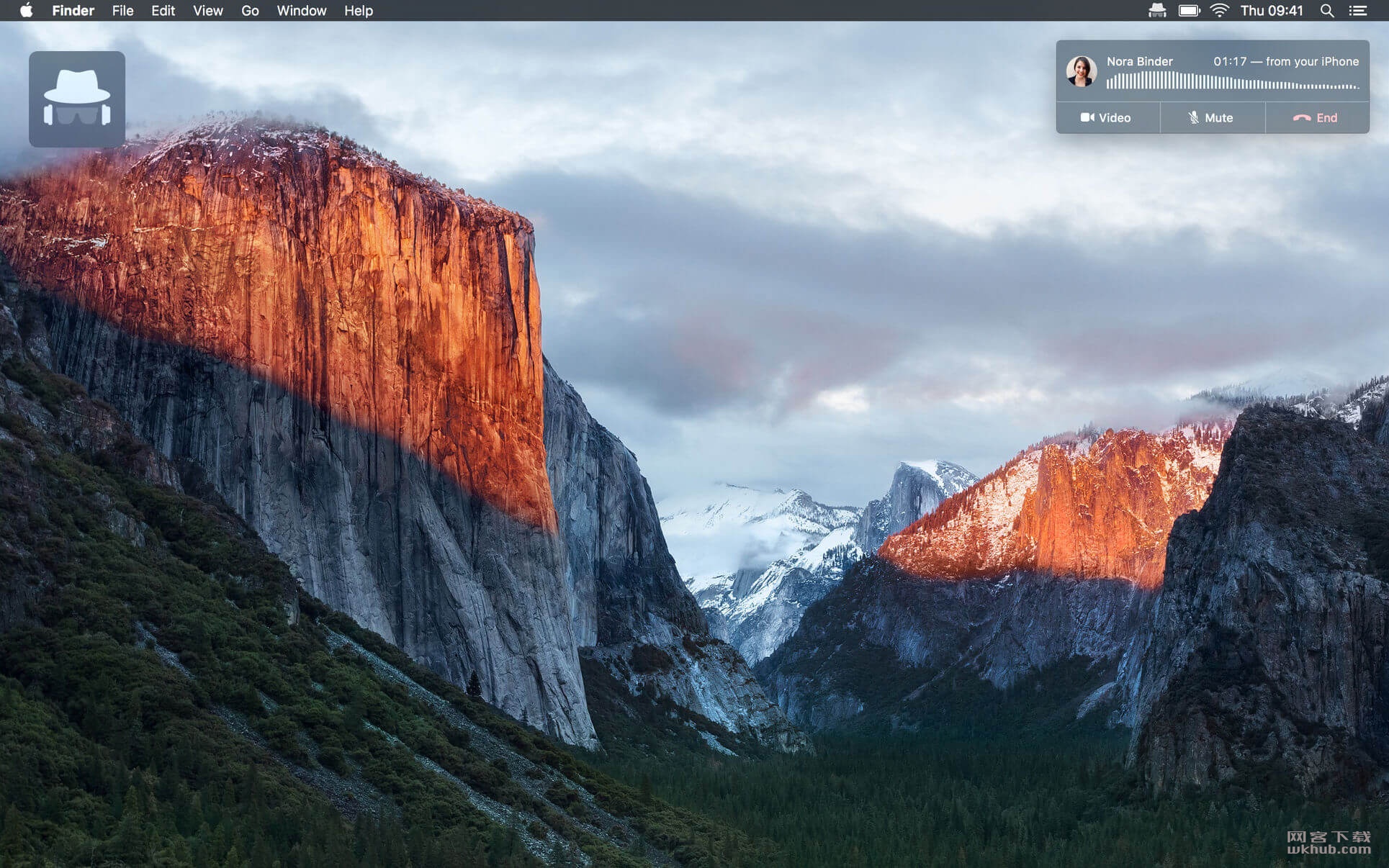The height and width of the screenshot is (868, 1389).
Task: Open Spotlight search magnifier
Action: 1326,10
